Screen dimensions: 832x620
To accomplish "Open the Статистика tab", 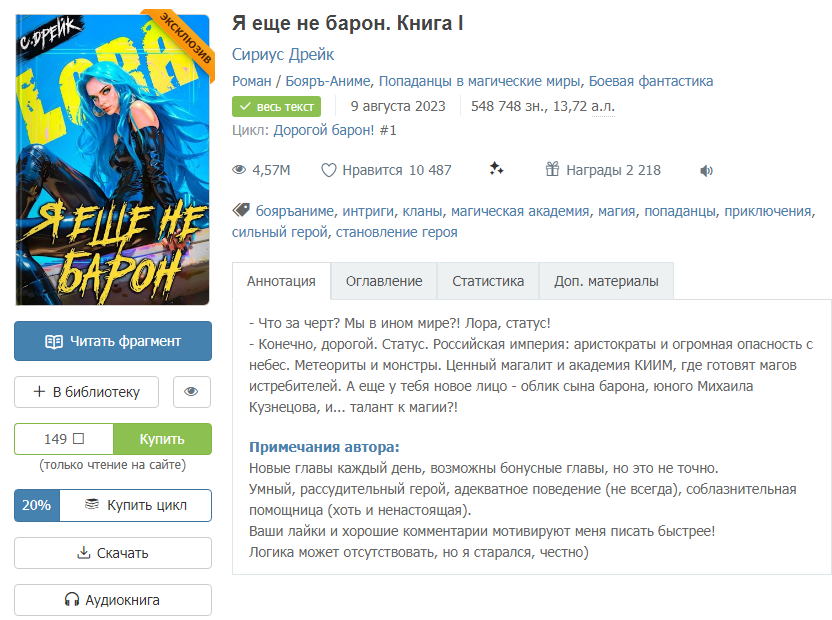I will click(x=488, y=281).
